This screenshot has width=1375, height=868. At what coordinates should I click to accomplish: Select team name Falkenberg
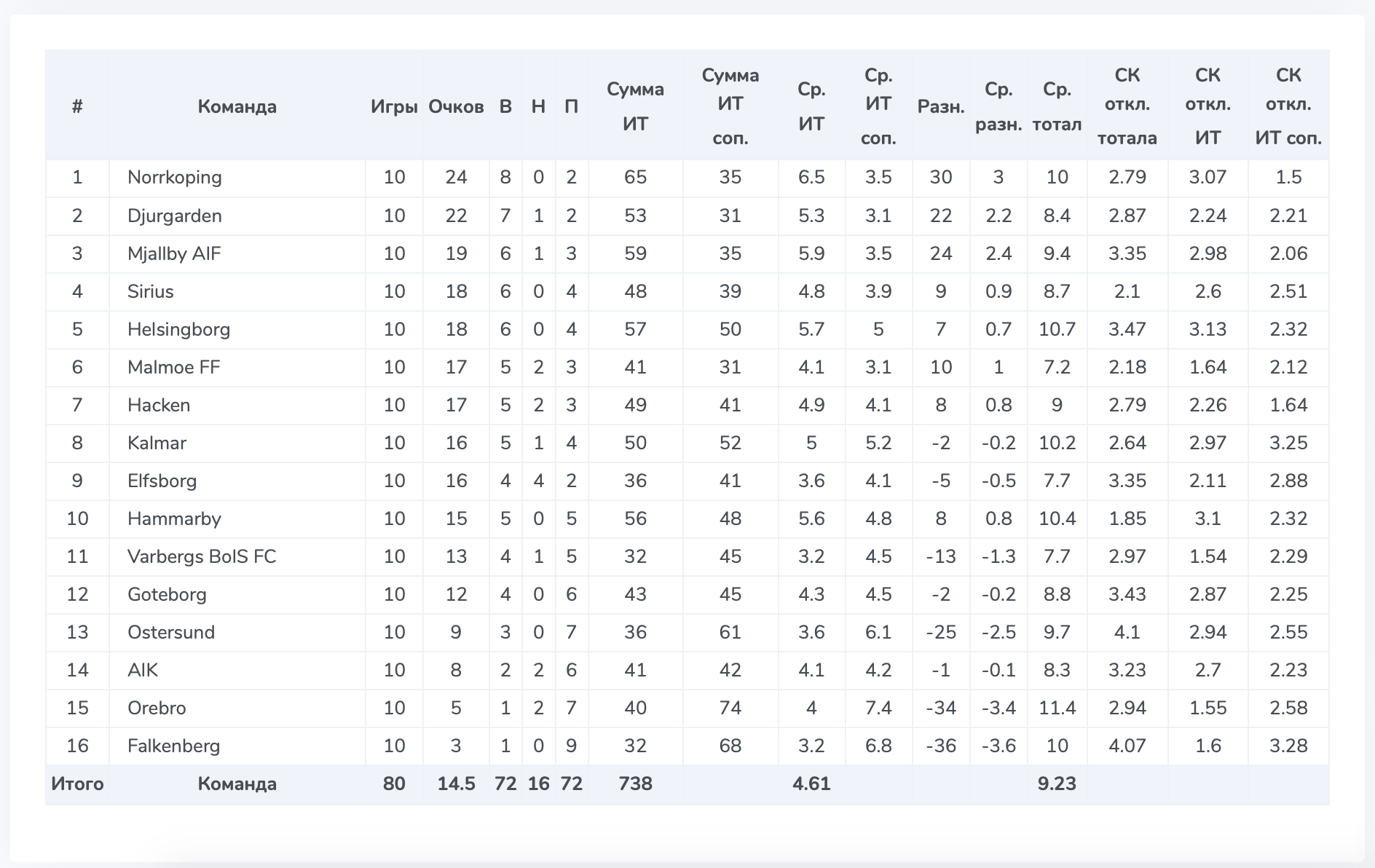(x=173, y=746)
